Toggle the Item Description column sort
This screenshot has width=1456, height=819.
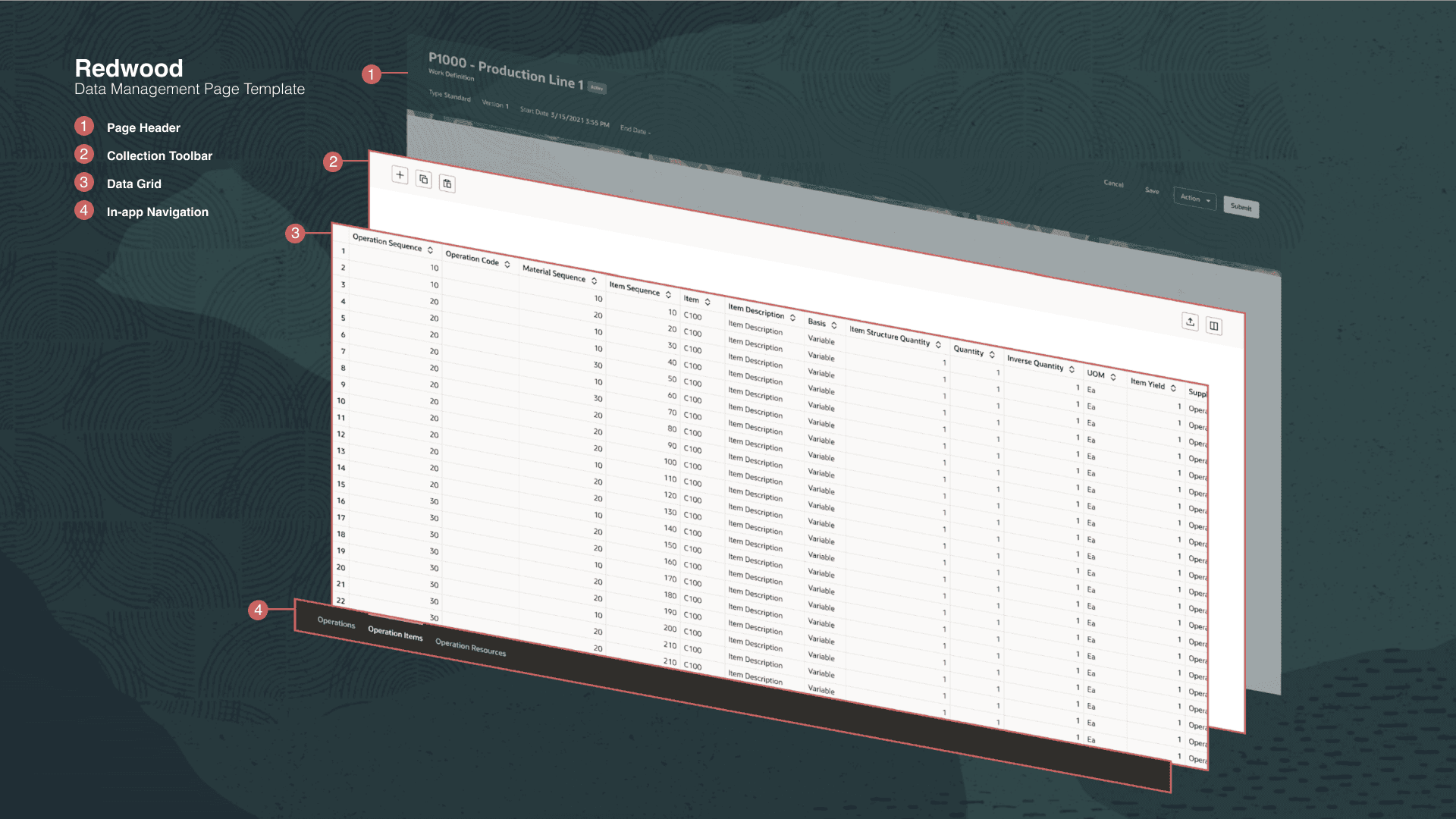point(793,317)
